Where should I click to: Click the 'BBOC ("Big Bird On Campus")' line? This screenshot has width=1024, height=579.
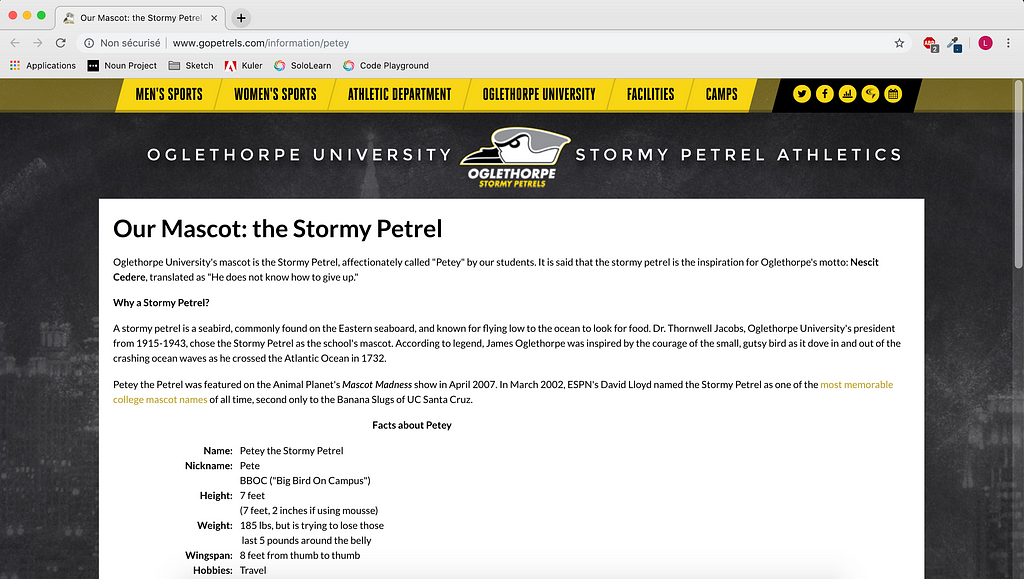(x=305, y=480)
